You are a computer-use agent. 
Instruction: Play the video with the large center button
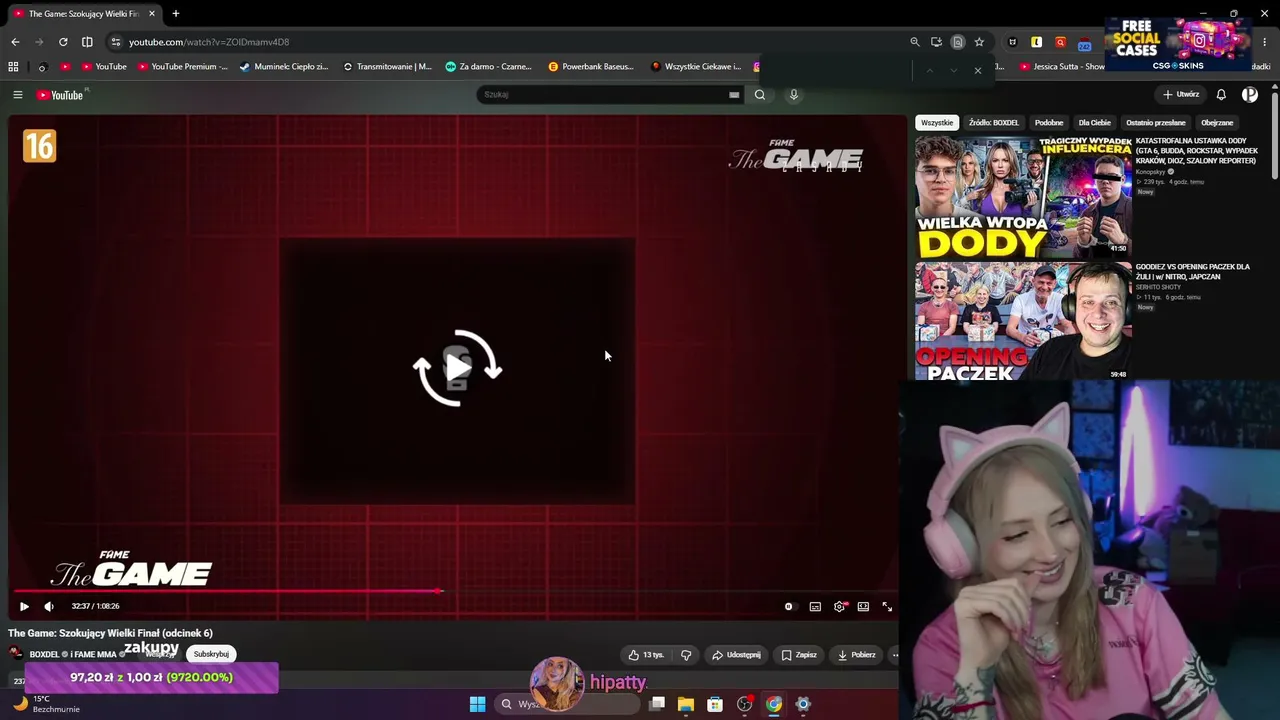457,368
